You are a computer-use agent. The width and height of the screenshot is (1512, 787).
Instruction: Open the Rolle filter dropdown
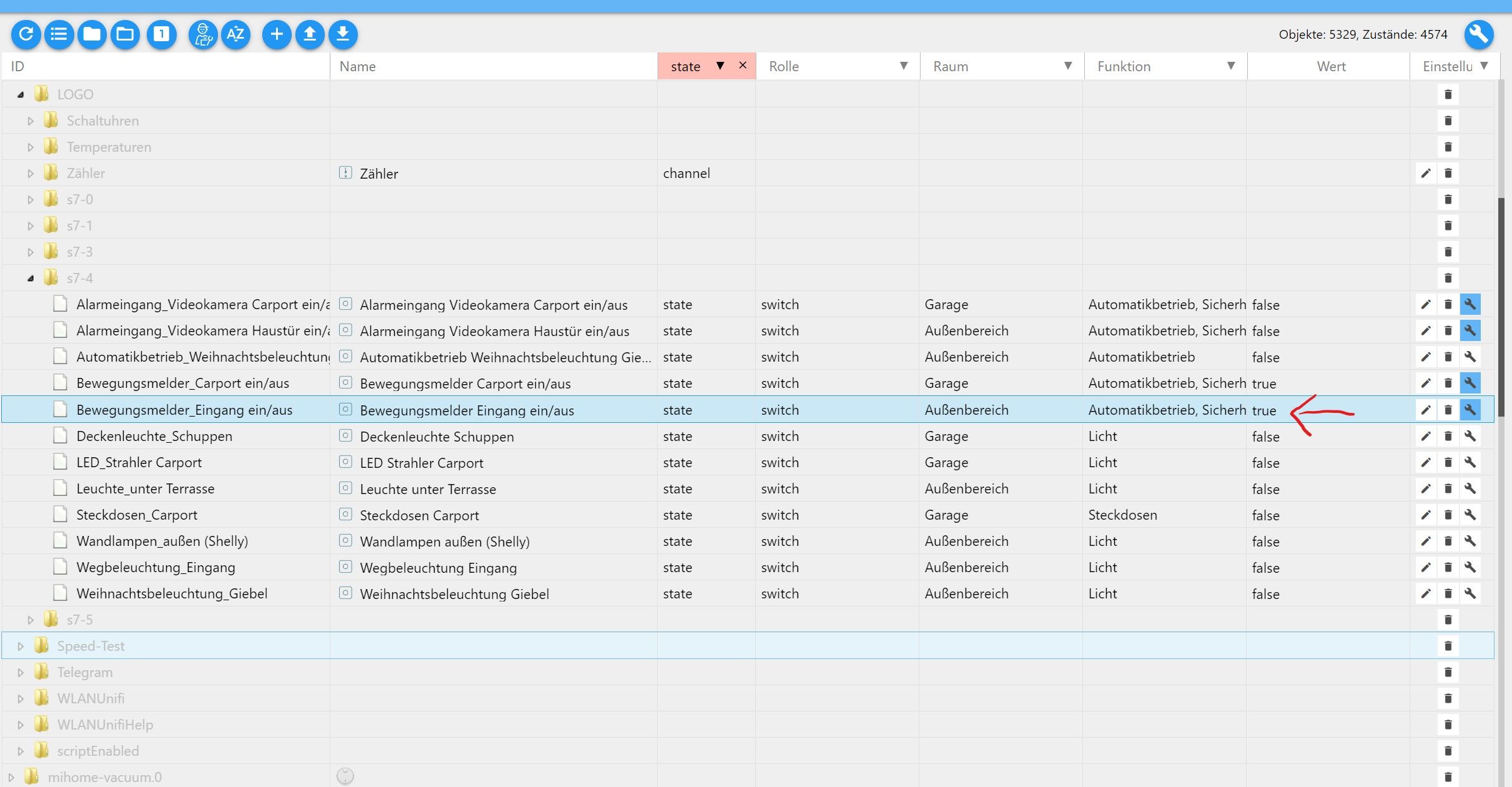(x=903, y=66)
